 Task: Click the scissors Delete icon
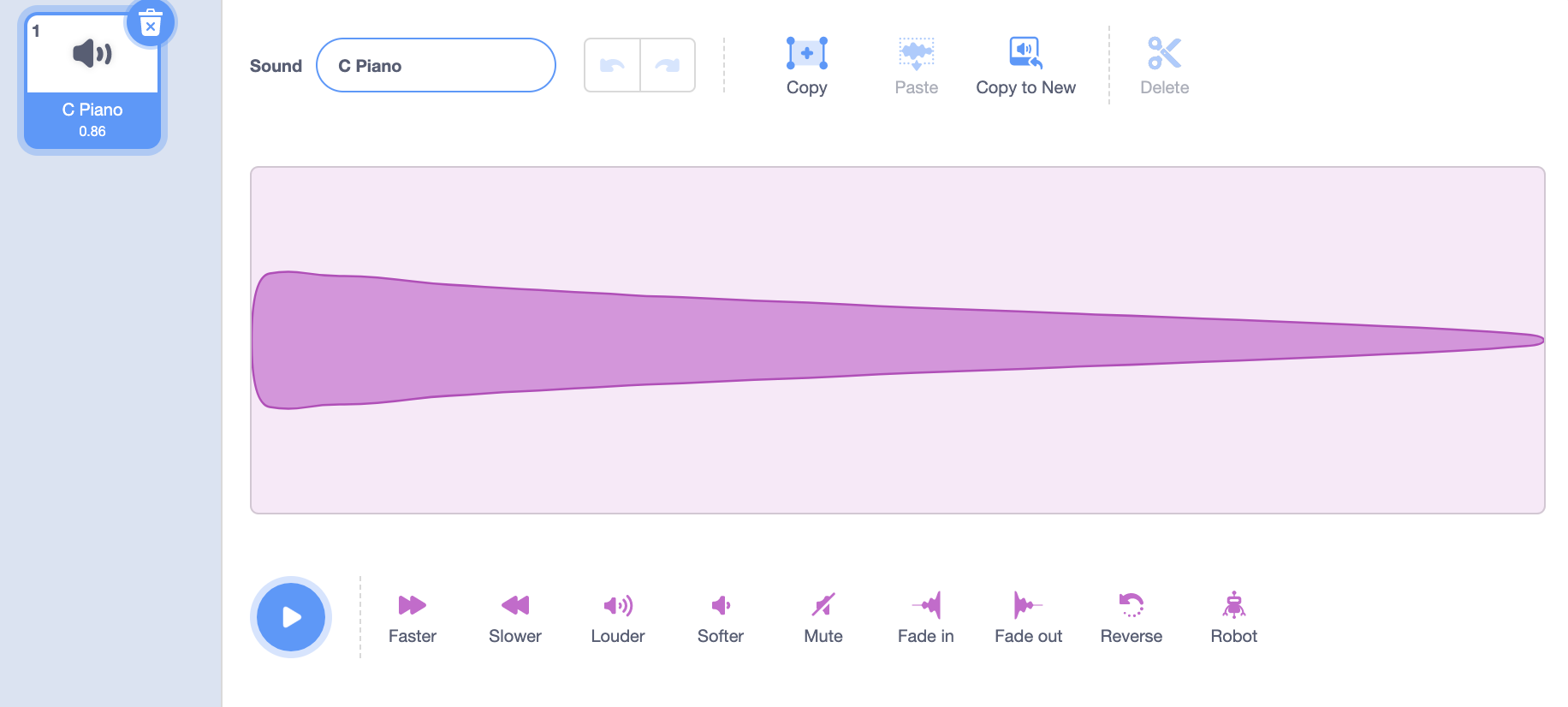tap(1164, 54)
